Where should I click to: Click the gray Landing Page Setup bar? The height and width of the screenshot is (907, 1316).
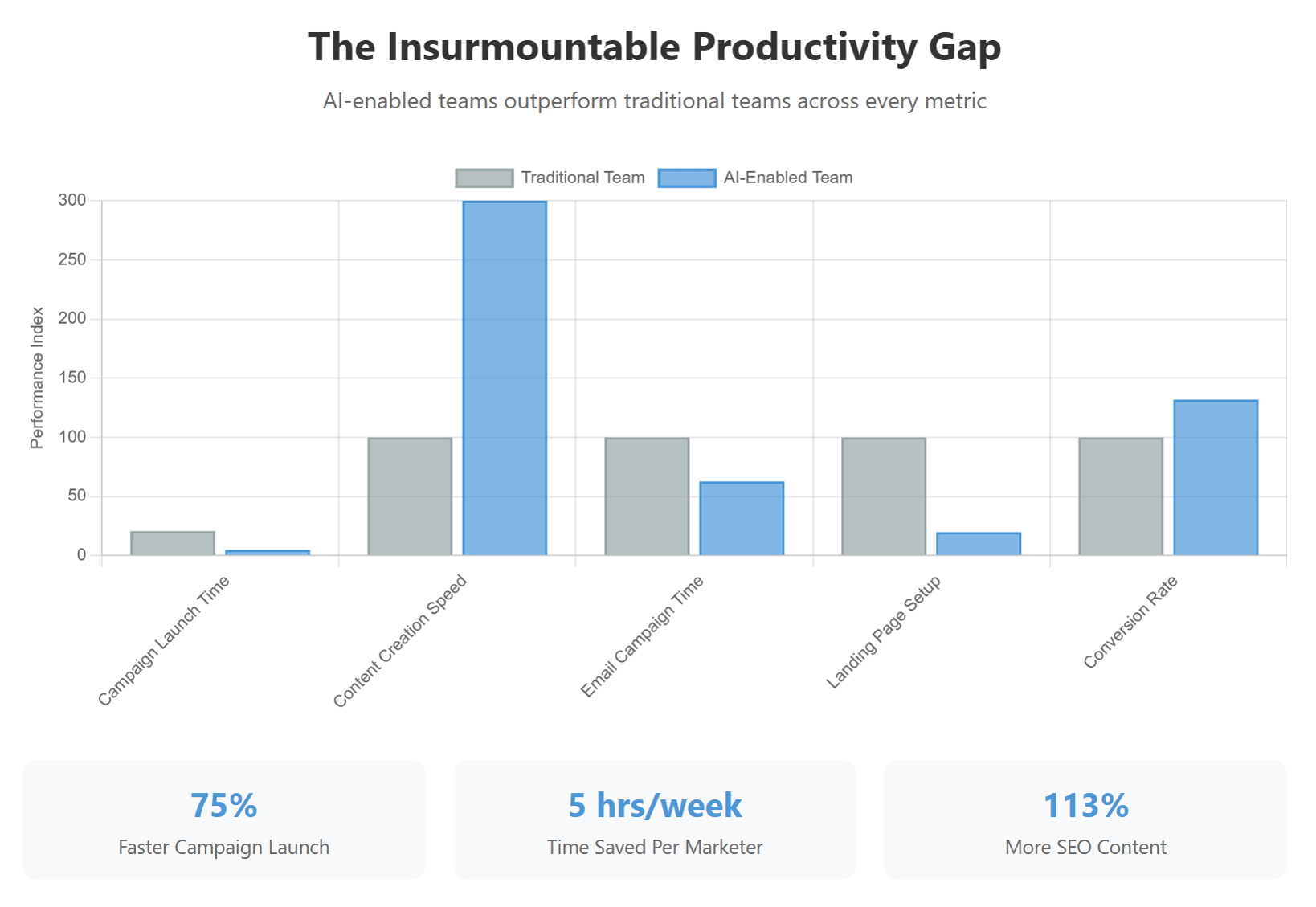[884, 496]
